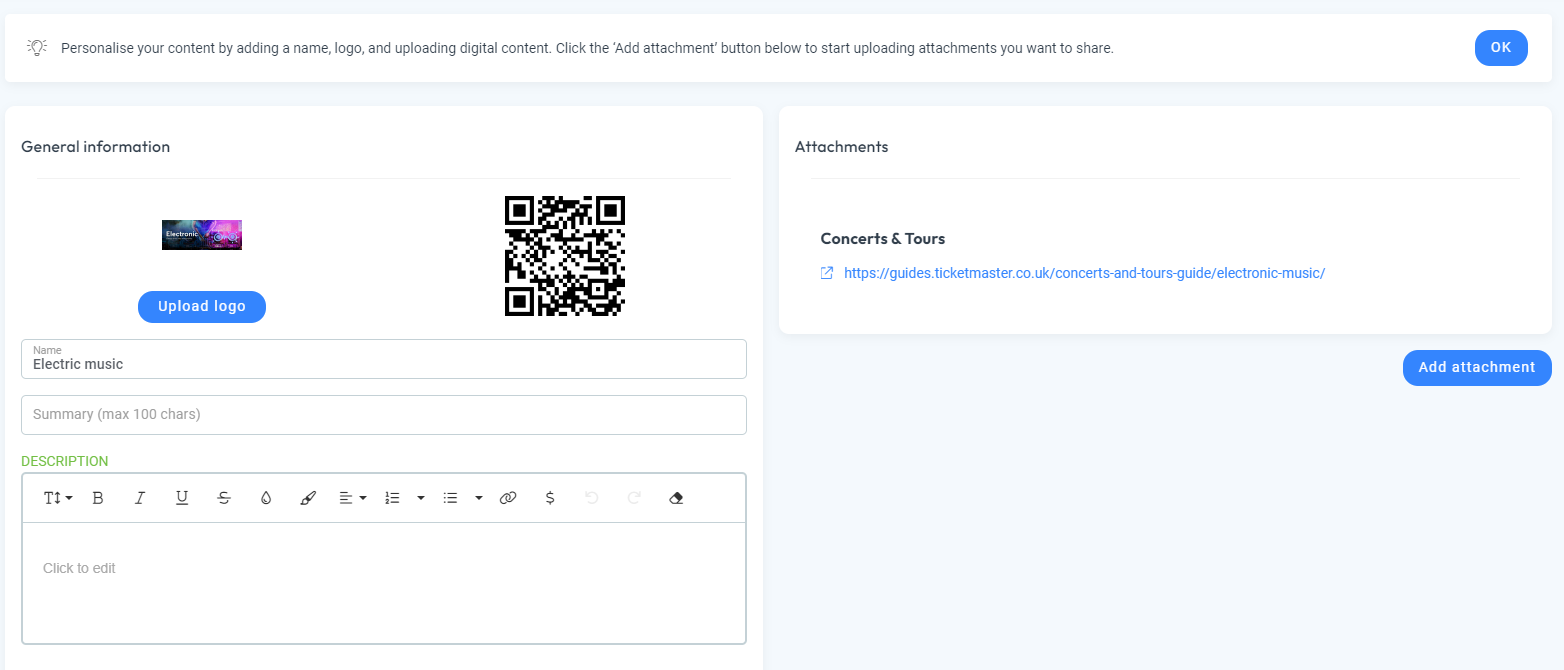Click the dollar sign currency icon

click(x=550, y=497)
